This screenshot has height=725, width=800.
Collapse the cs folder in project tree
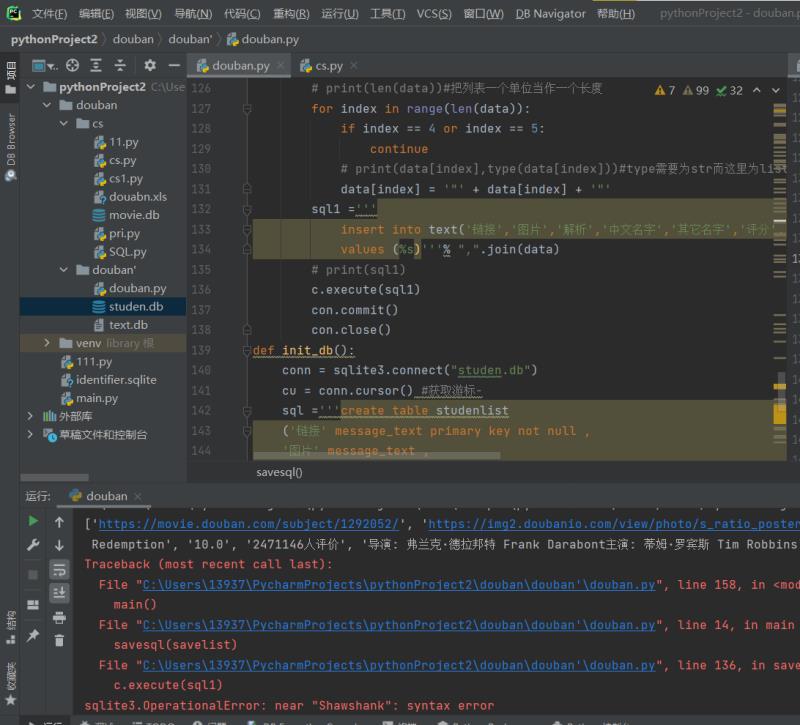(65, 124)
